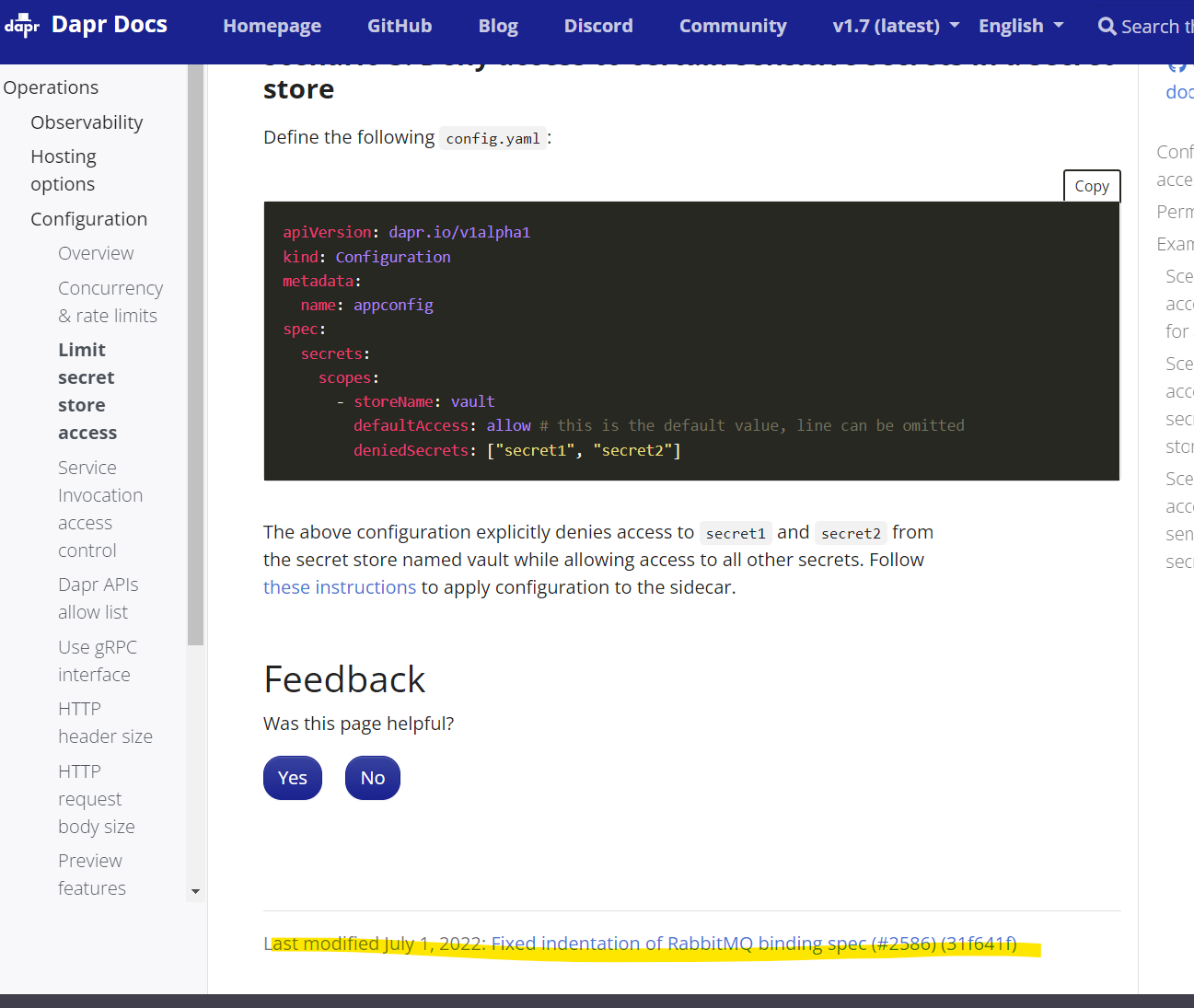Click the config.yaml inline code snippet
1194x1008 pixels.
click(x=493, y=137)
